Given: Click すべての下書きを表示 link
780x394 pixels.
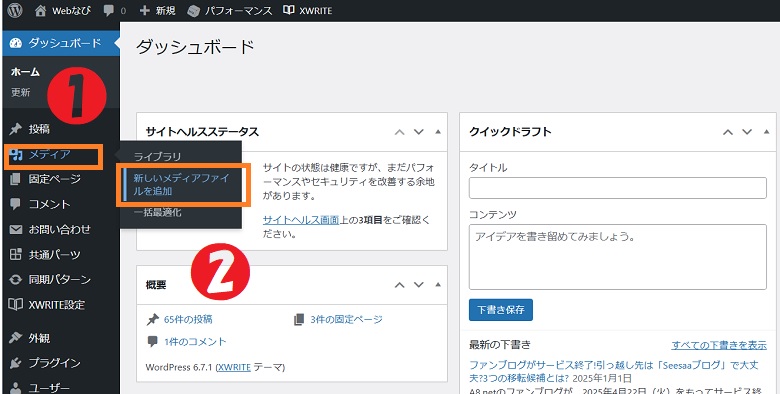Looking at the screenshot, I should [x=719, y=345].
